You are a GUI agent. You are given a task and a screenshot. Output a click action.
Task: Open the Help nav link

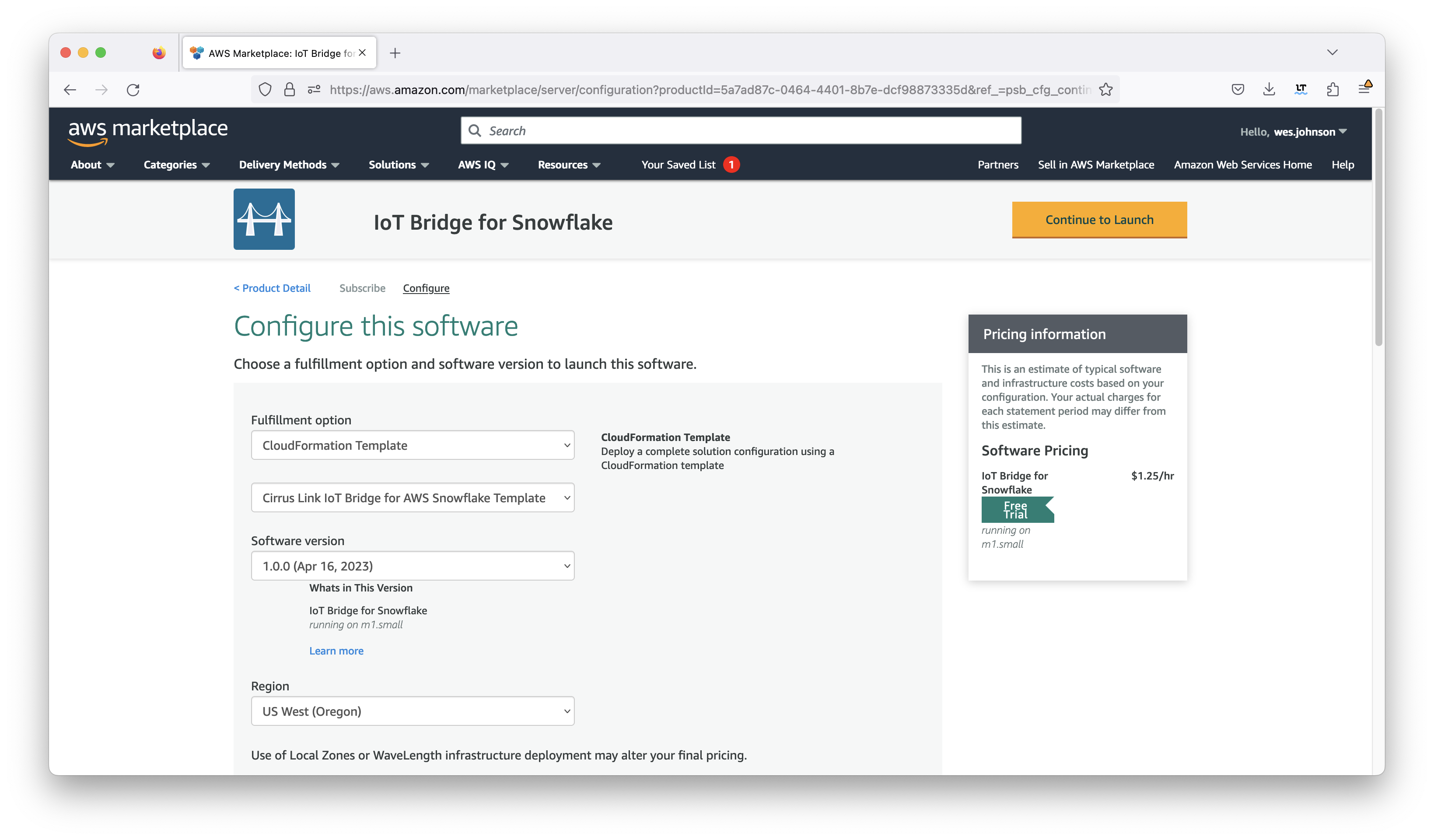(x=1343, y=165)
